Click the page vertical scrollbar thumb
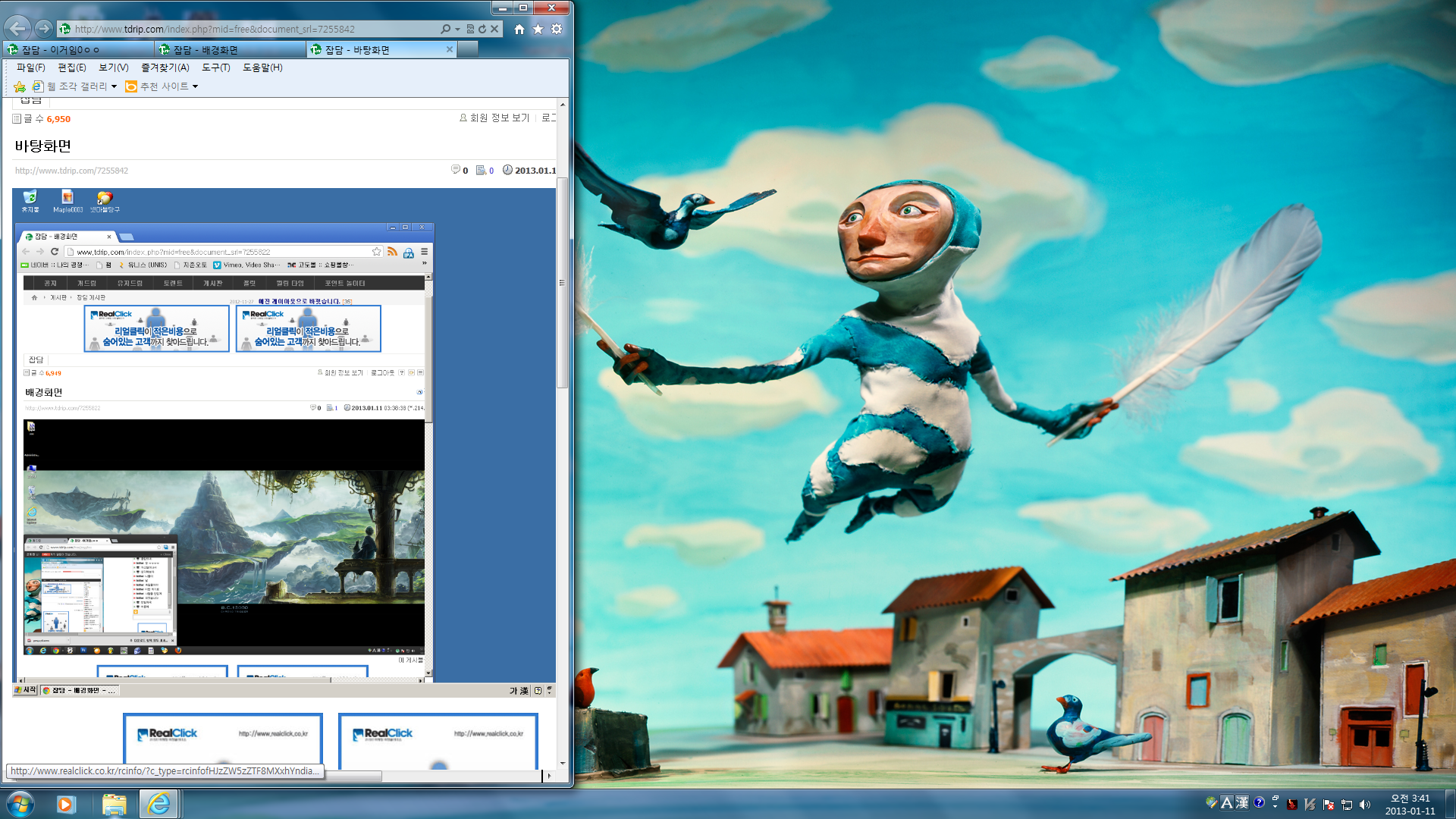1456x819 pixels. [x=562, y=283]
